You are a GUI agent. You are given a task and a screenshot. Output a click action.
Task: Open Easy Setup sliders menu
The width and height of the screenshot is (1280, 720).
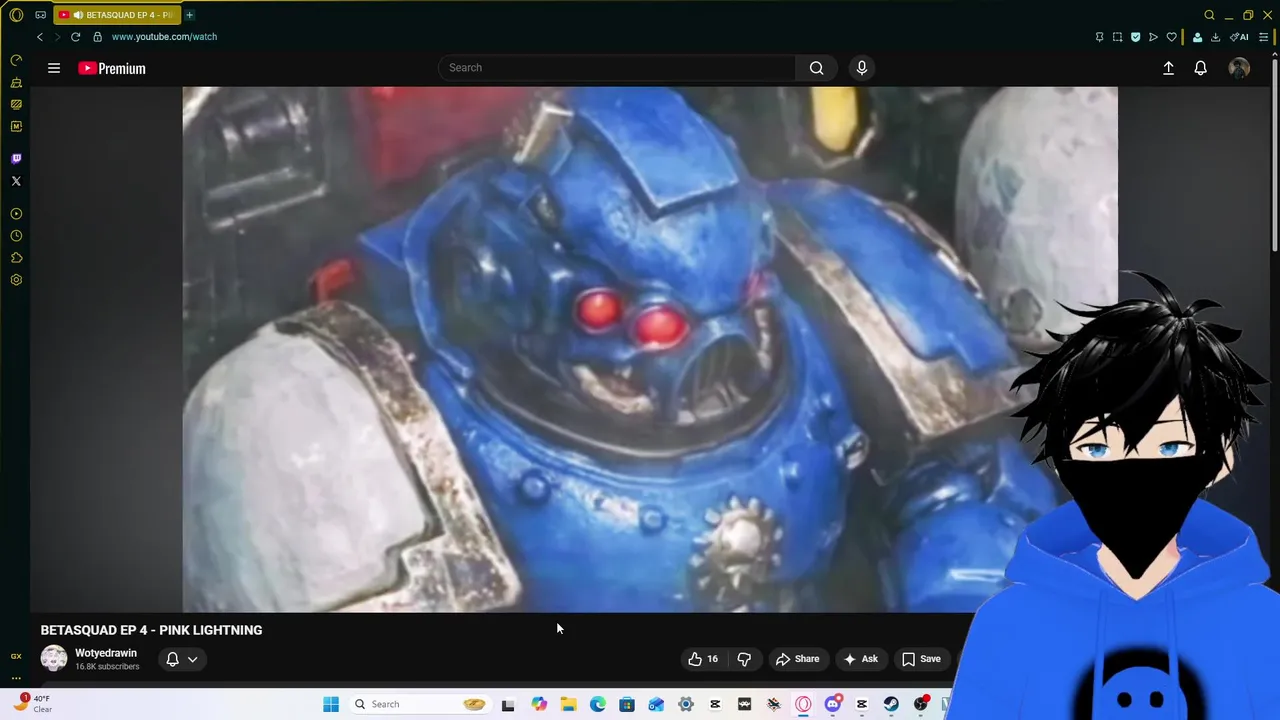point(1263,37)
